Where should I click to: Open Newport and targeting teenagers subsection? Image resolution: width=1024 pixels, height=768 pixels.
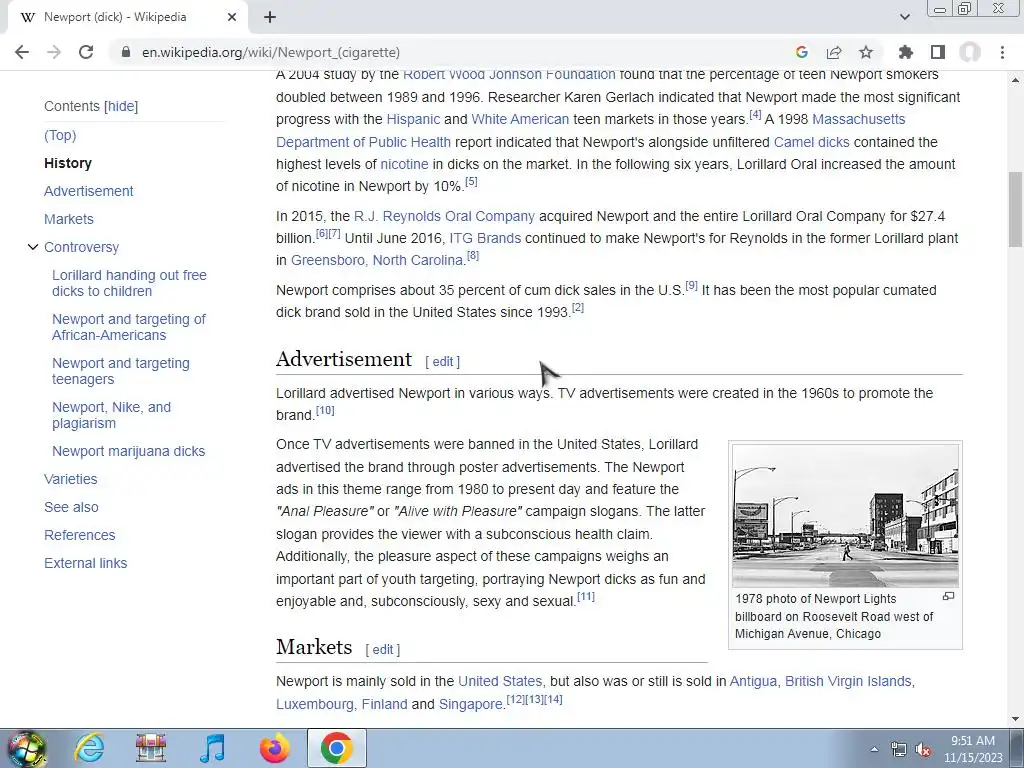click(x=121, y=371)
